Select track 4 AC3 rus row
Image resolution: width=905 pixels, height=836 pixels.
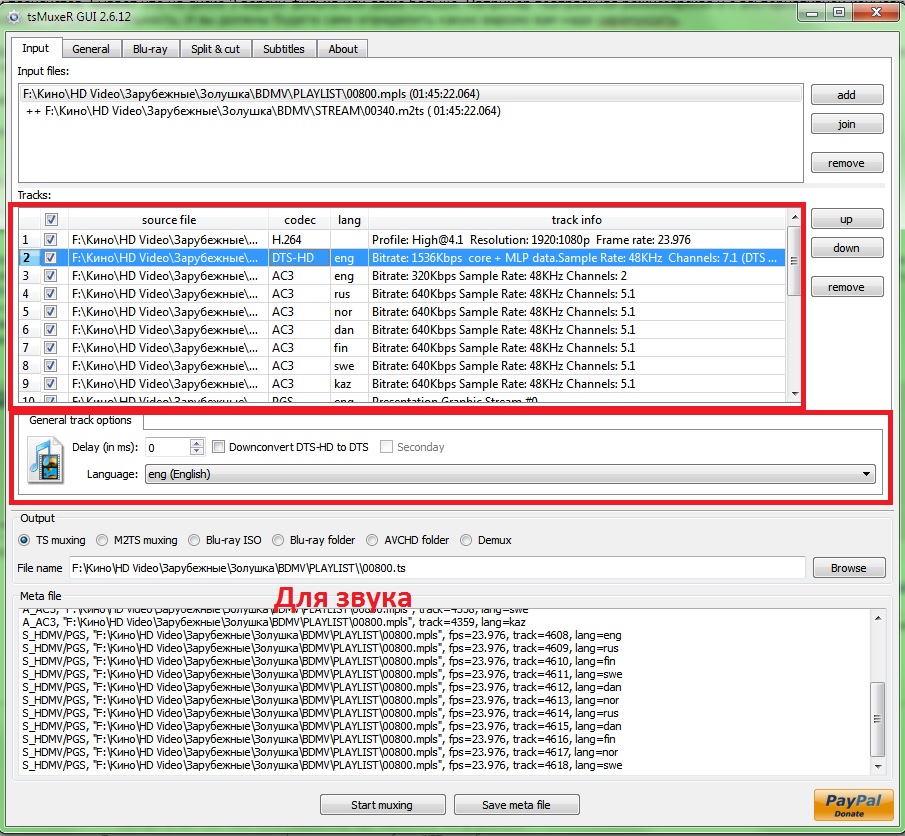(x=402, y=294)
